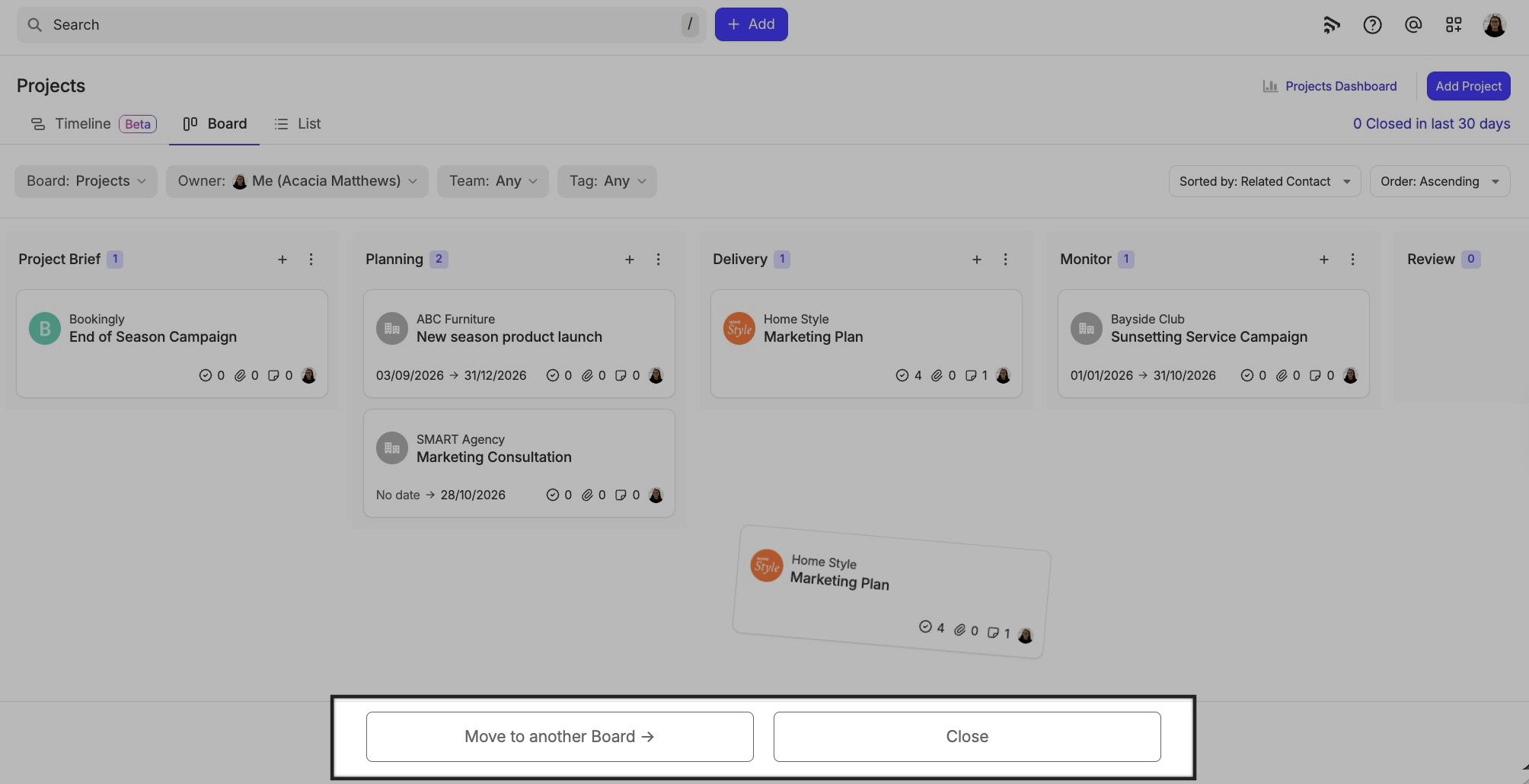
Task: Expand the Board: Projects filter
Action: [86, 181]
